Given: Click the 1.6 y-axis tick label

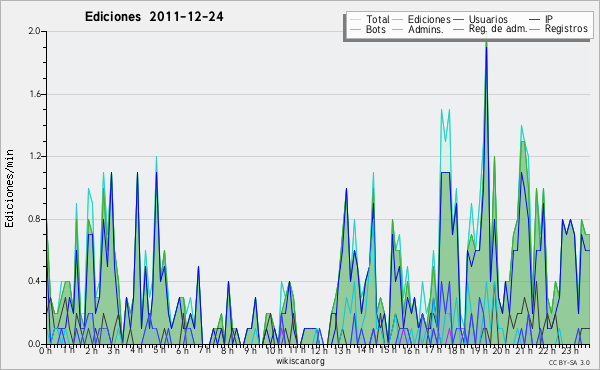Looking at the screenshot, I should click(x=34, y=94).
